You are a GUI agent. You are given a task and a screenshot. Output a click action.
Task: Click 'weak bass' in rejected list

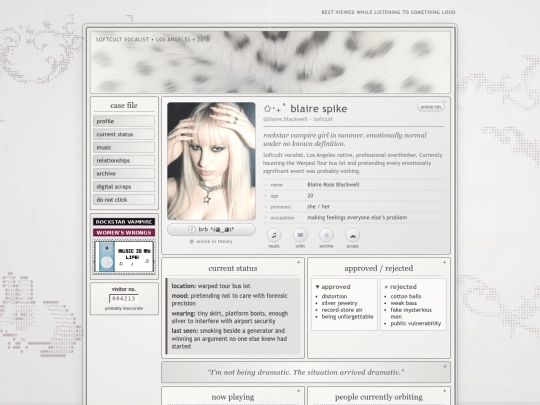404,303
